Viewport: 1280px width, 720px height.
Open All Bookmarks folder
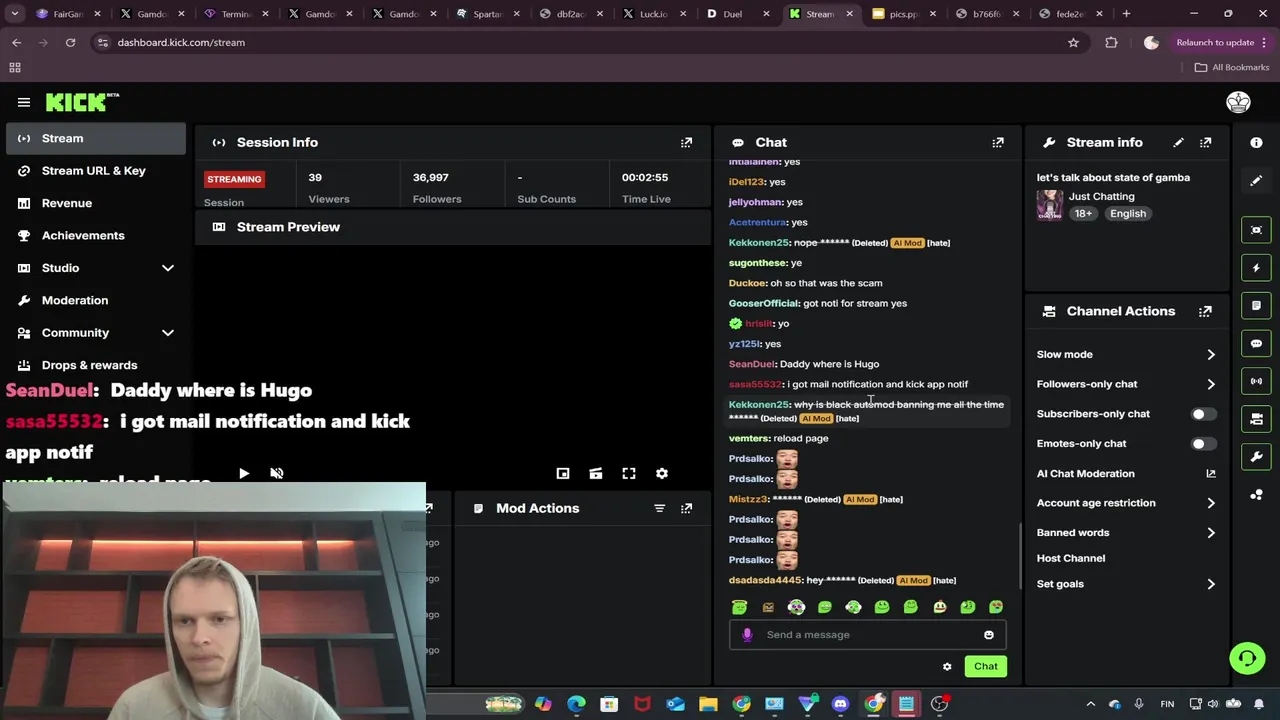pyautogui.click(x=1232, y=67)
